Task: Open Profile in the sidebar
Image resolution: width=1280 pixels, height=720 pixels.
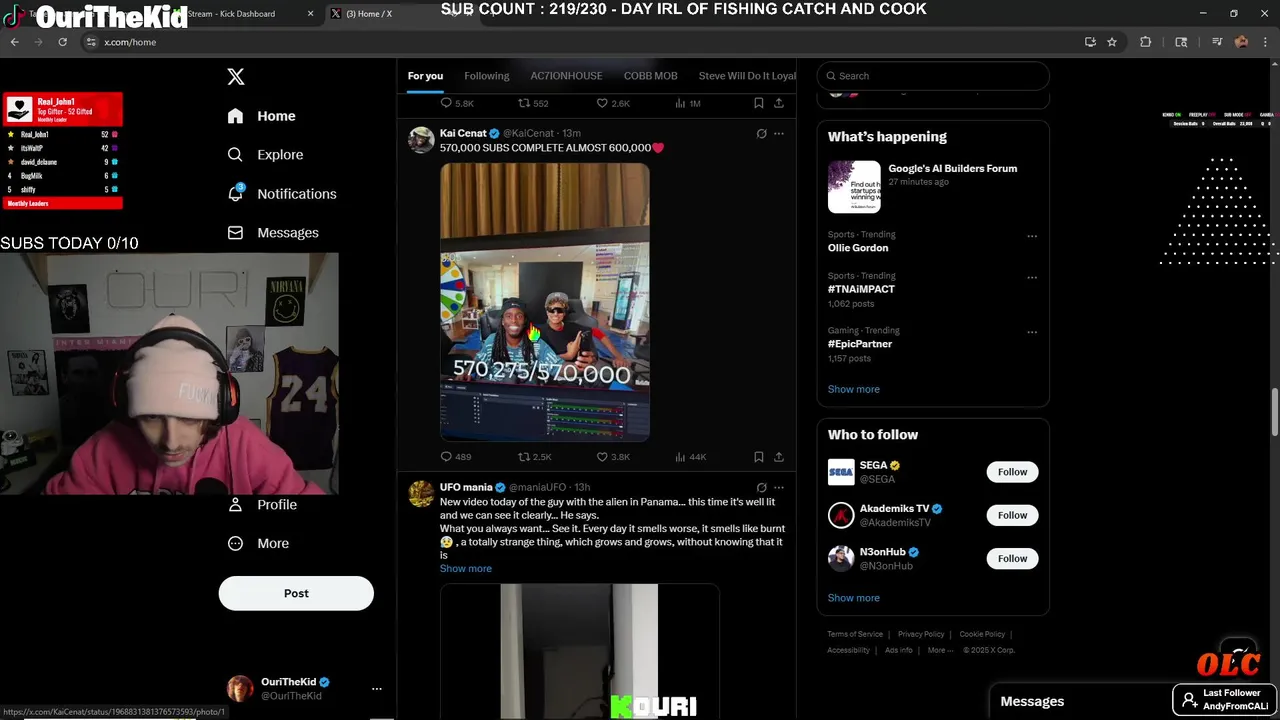Action: (262, 505)
